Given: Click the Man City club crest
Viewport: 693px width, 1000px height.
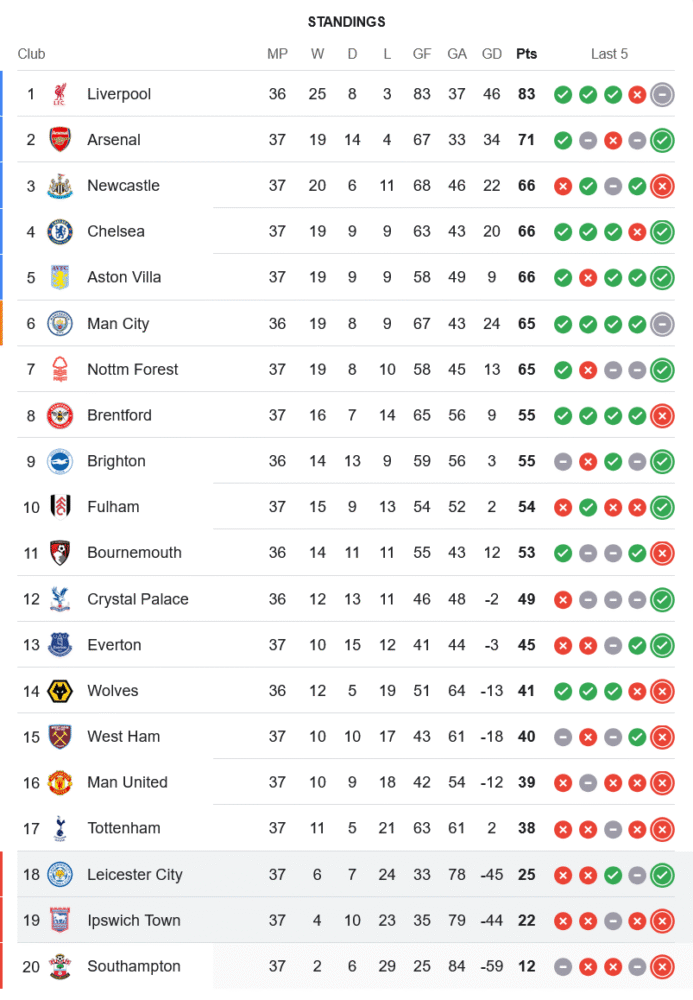Looking at the screenshot, I should pyautogui.click(x=60, y=323).
